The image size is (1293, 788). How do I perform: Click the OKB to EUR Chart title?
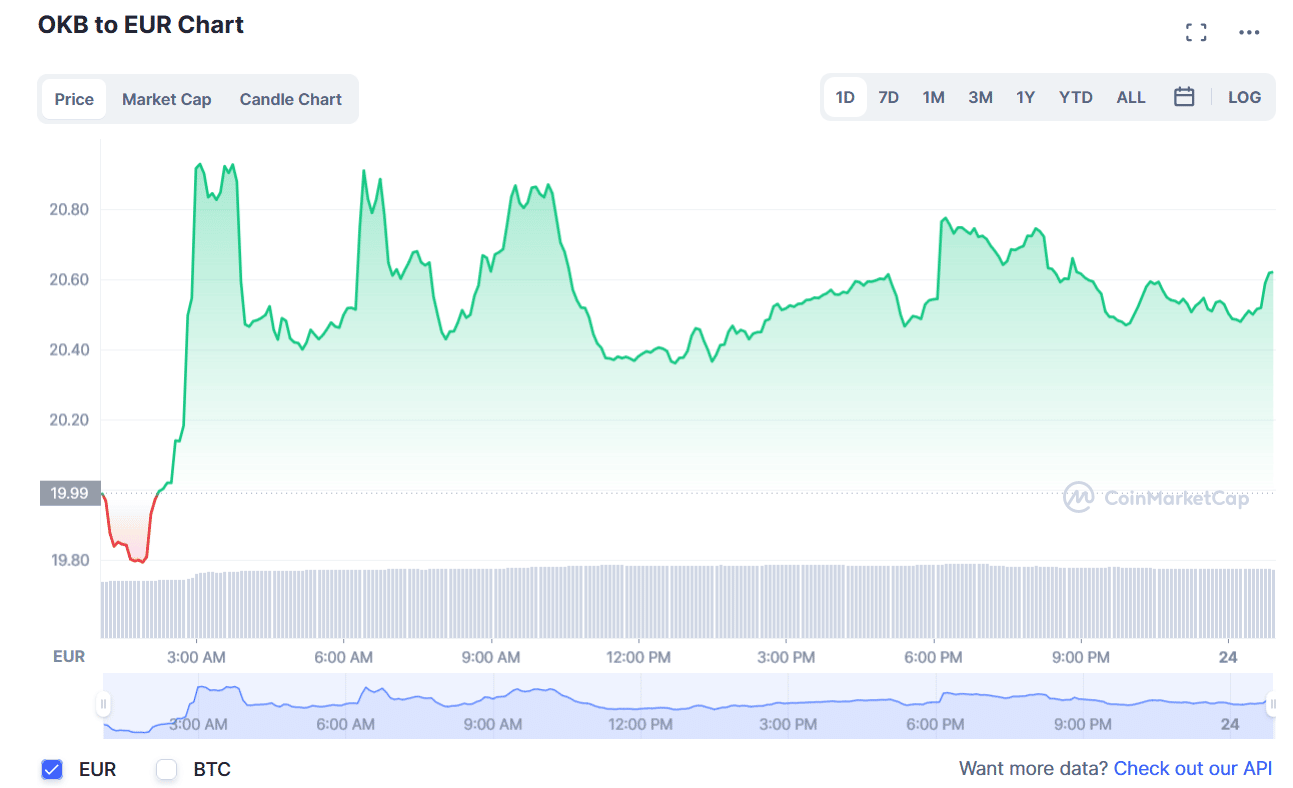point(141,25)
